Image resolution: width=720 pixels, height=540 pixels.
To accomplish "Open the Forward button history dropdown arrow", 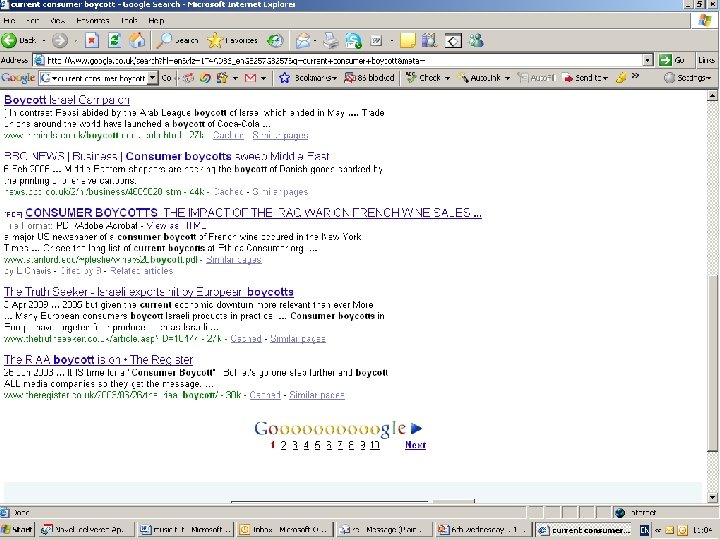I will 76,41.
